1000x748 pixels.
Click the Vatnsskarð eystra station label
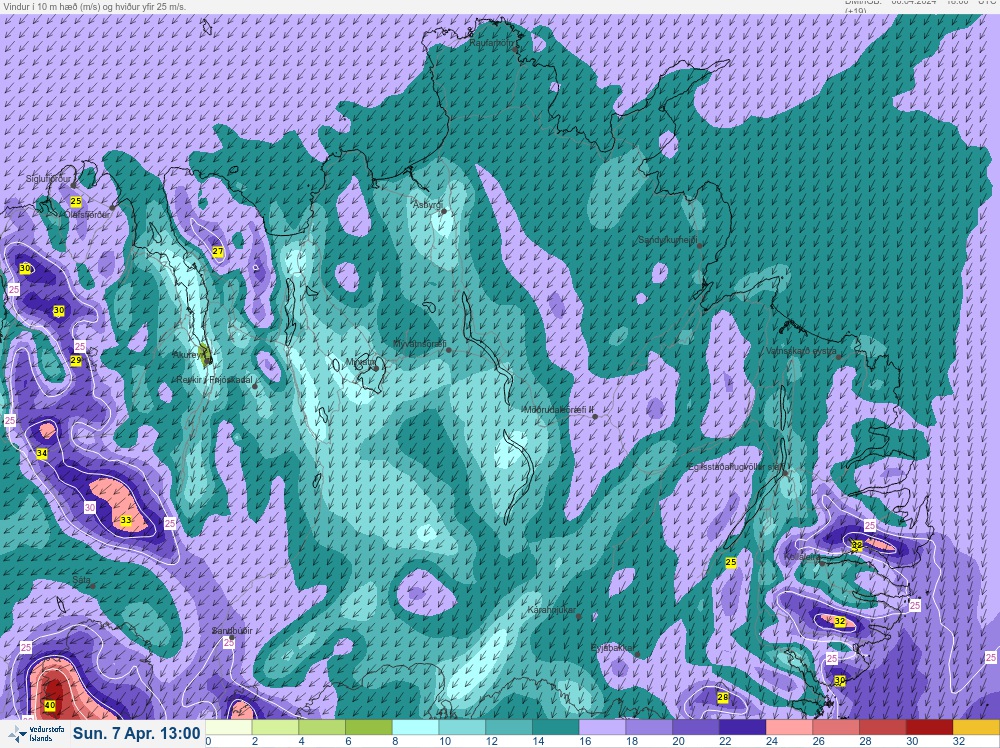click(801, 351)
